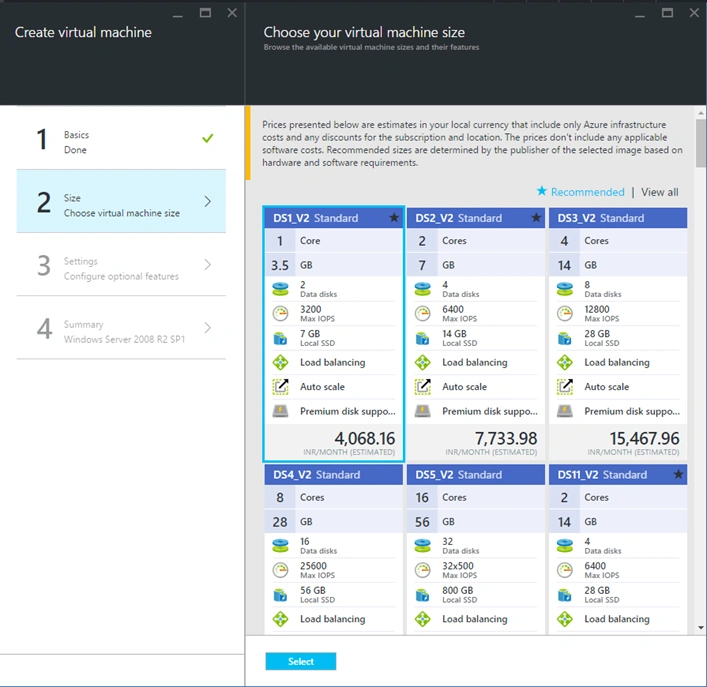
Task: Click the star icon on DS2_V2 header
Action: (x=536, y=218)
